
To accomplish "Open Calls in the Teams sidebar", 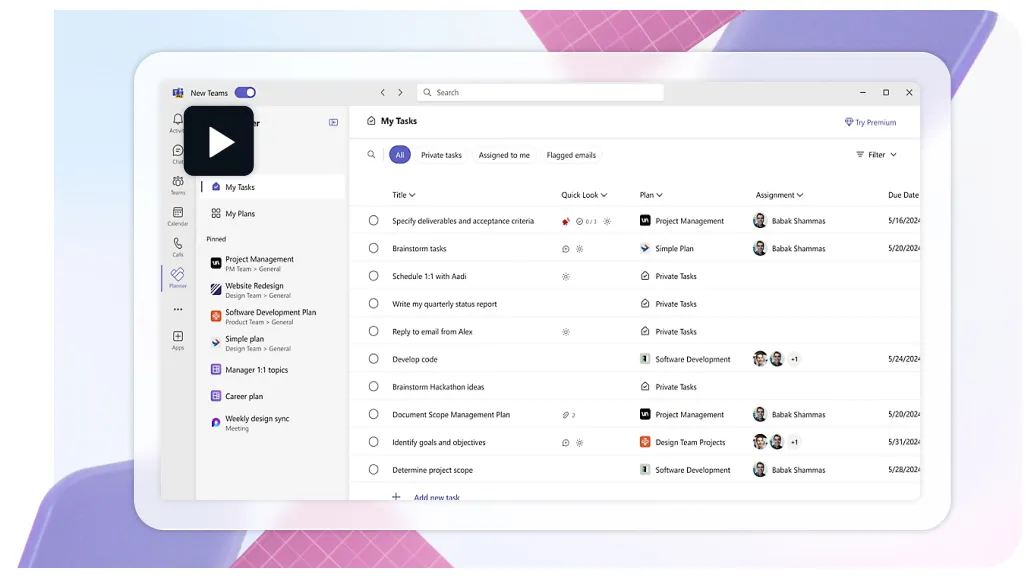I will click(178, 246).
